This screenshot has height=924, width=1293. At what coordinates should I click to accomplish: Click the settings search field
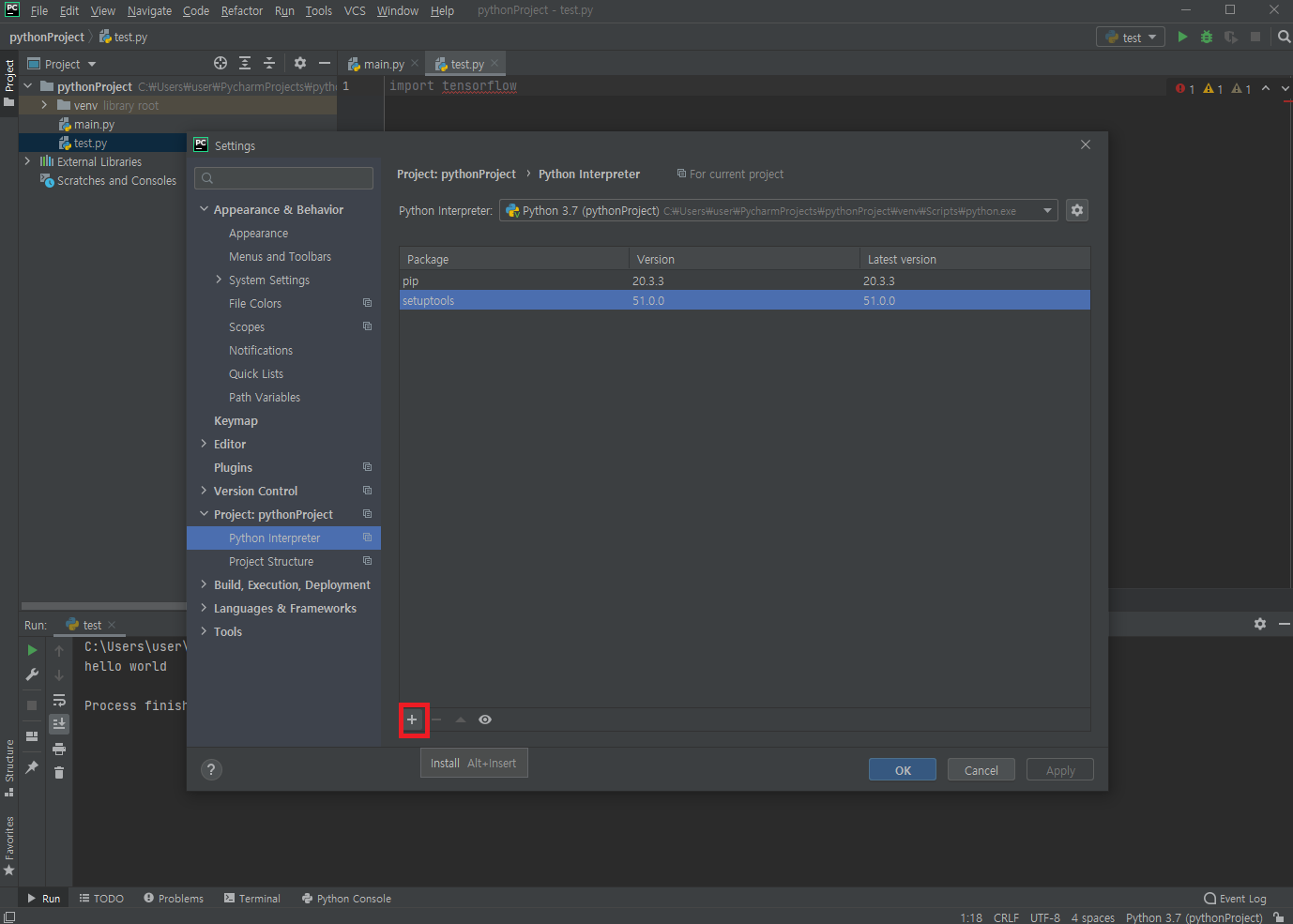(x=283, y=178)
